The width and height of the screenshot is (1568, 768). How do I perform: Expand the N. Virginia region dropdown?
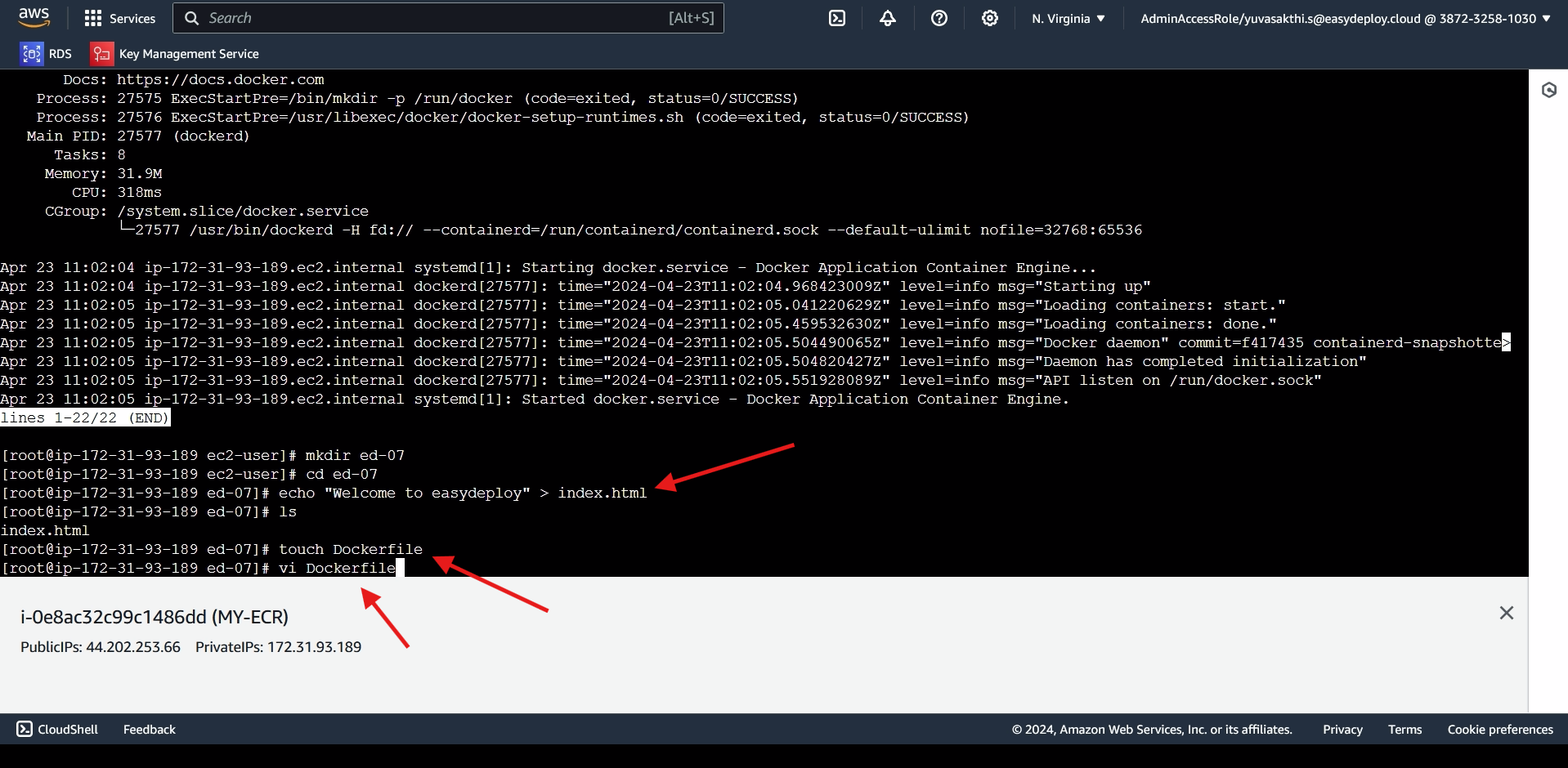1068,18
